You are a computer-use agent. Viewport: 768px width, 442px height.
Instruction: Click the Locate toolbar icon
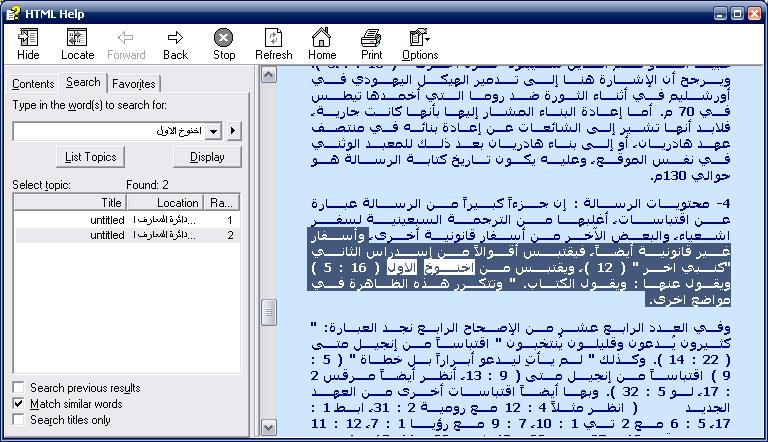point(77,38)
